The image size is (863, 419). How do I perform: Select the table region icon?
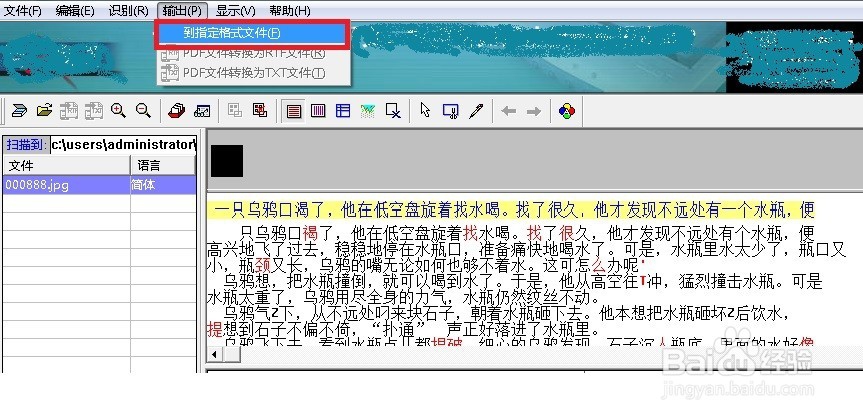point(343,111)
